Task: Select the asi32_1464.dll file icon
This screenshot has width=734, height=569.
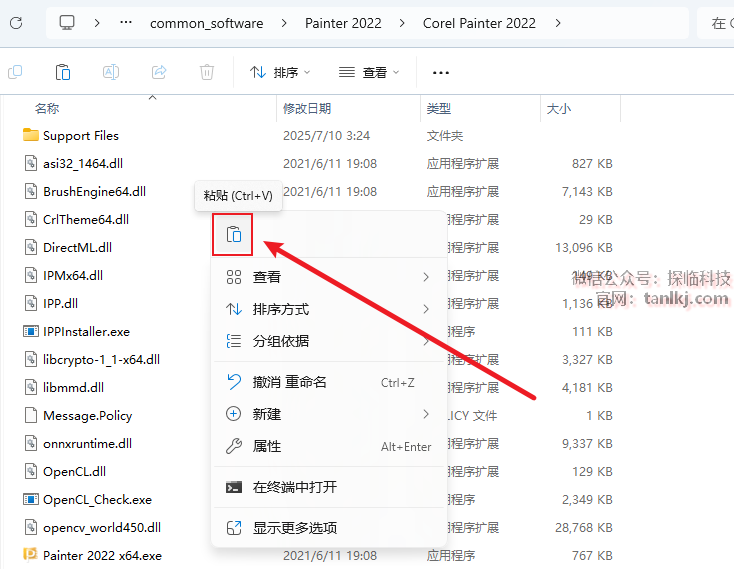Action: click(x=31, y=163)
